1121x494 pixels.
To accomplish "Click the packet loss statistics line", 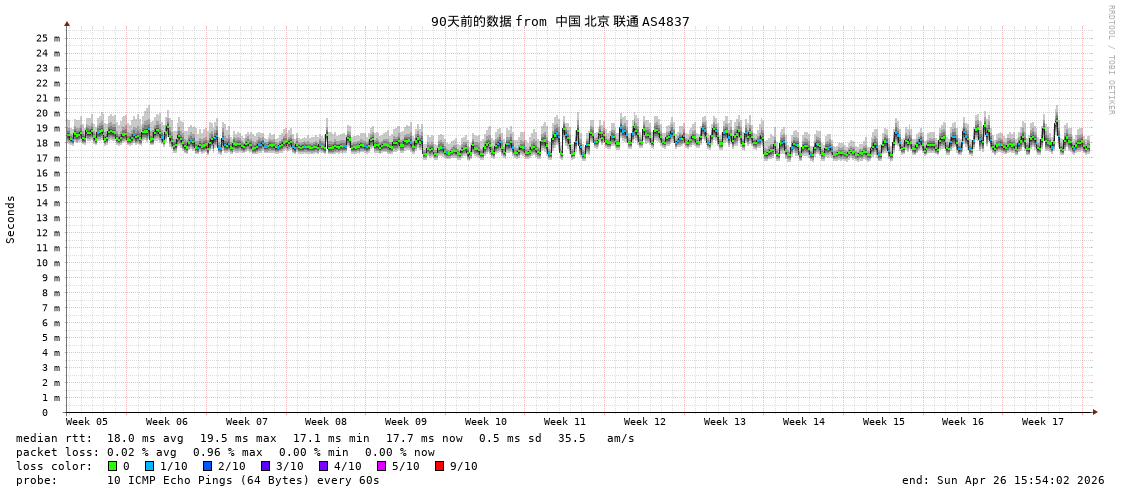I will click(225, 452).
